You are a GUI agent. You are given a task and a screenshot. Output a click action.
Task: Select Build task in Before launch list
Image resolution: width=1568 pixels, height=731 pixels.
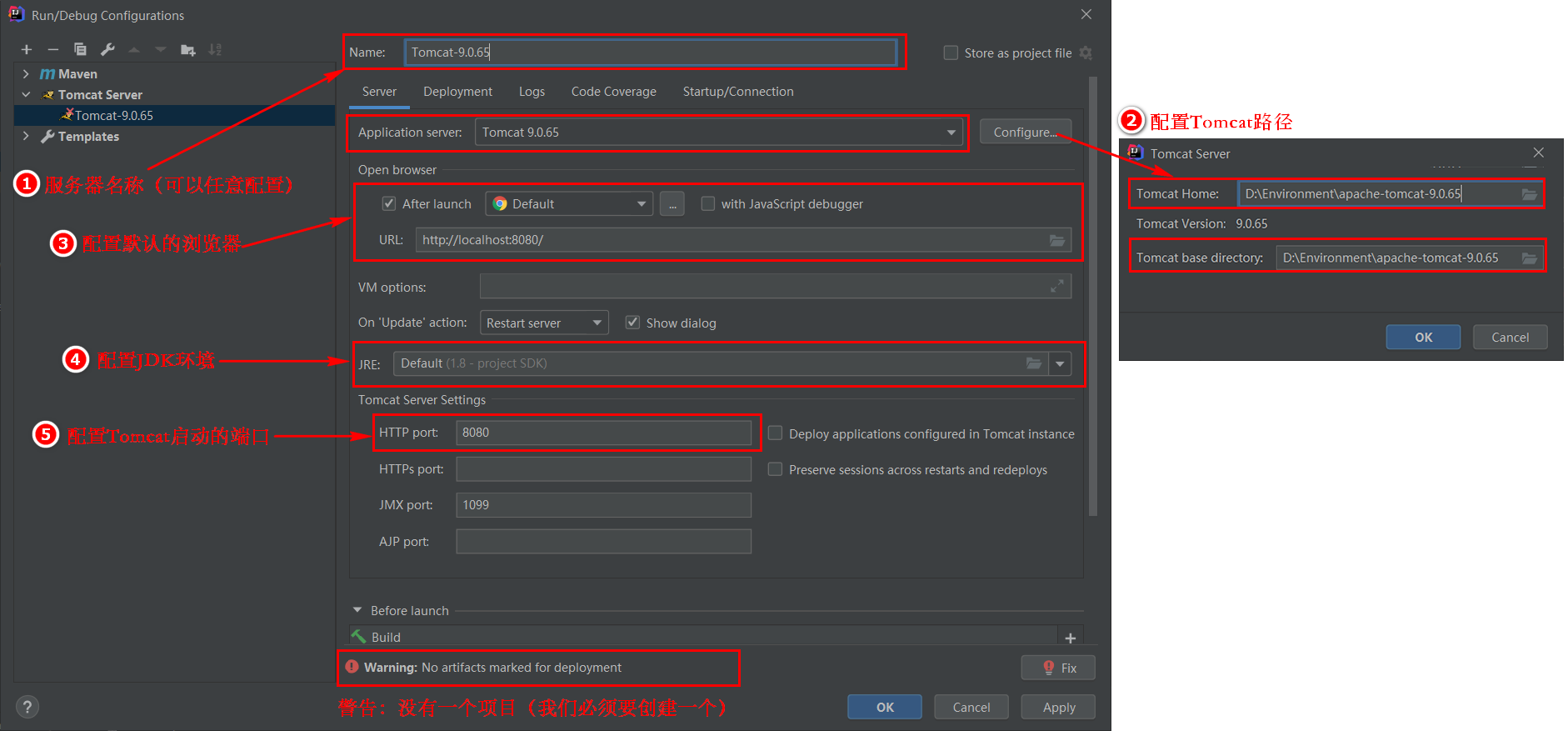point(703,637)
